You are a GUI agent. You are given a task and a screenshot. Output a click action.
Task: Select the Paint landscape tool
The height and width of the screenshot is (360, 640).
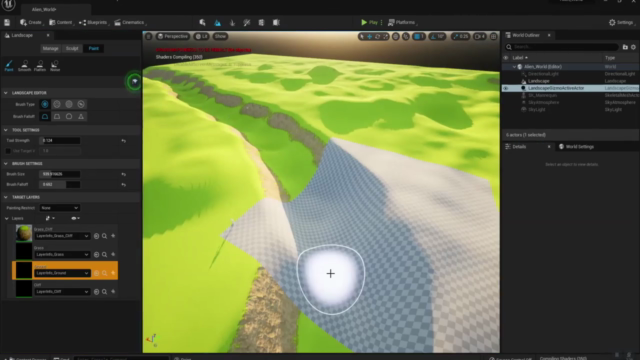tap(9, 65)
